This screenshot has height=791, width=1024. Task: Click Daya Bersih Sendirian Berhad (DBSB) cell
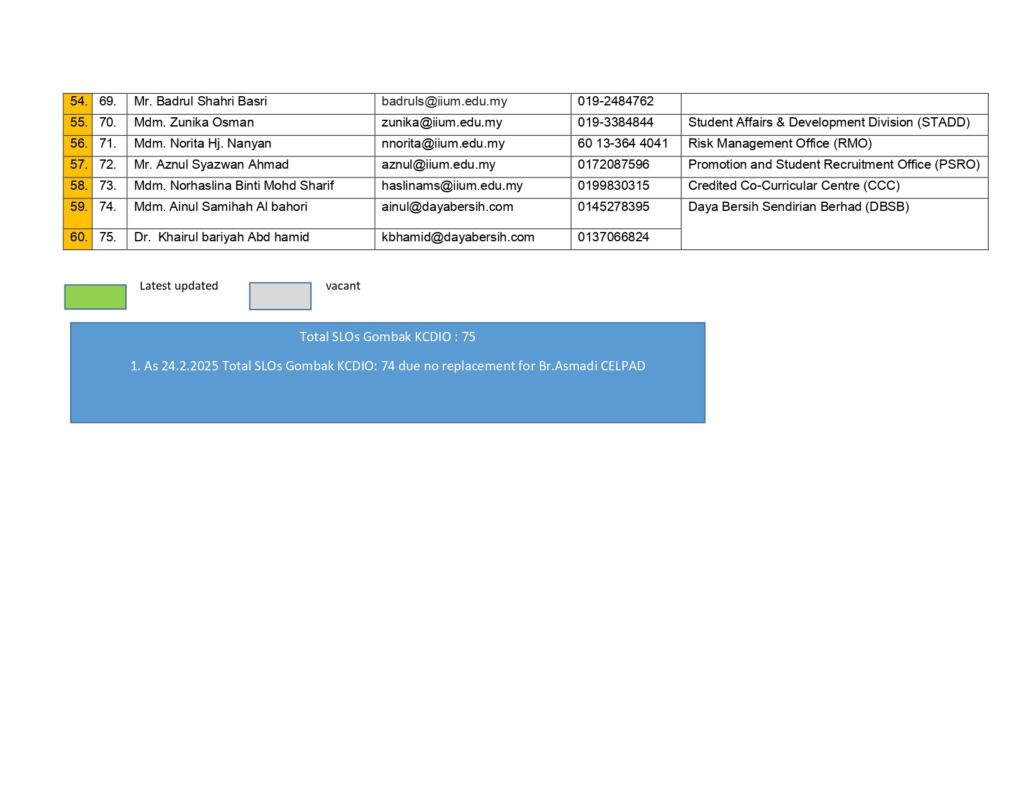click(835, 223)
